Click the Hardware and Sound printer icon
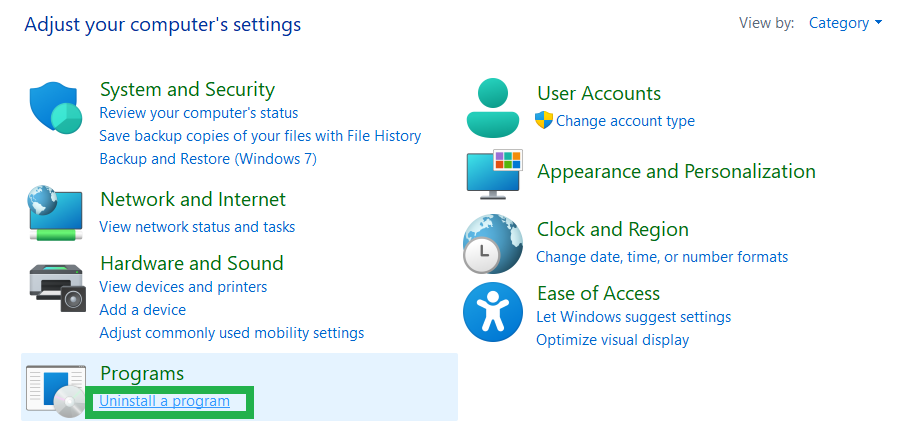 [57, 287]
